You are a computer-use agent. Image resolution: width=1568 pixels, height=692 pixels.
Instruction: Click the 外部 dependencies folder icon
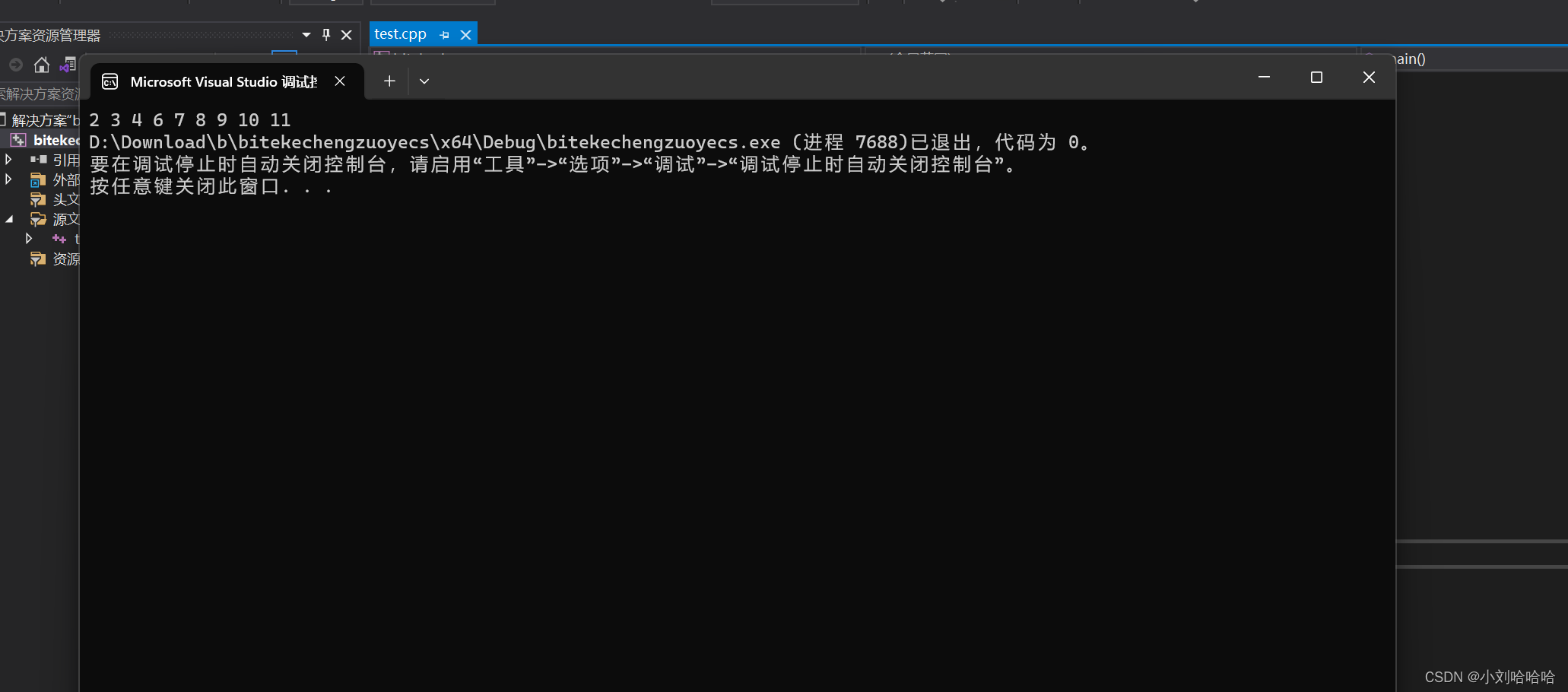[38, 179]
